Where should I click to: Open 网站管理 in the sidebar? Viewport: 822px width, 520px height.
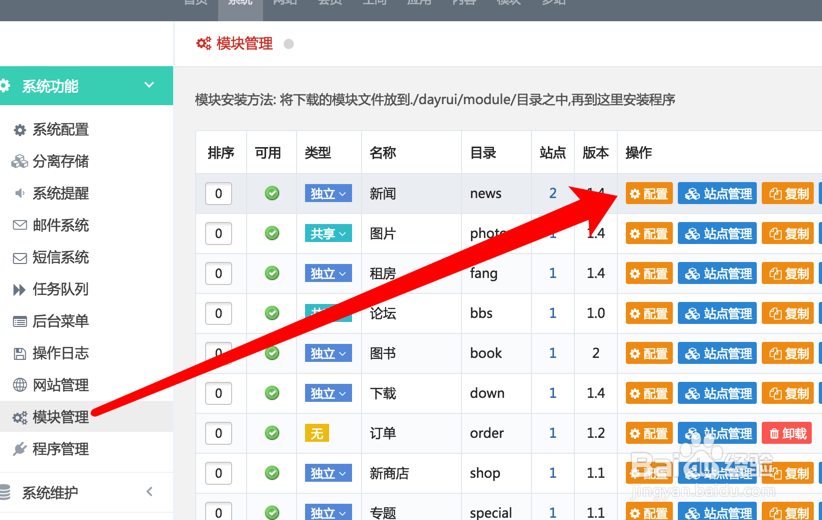pos(51,385)
